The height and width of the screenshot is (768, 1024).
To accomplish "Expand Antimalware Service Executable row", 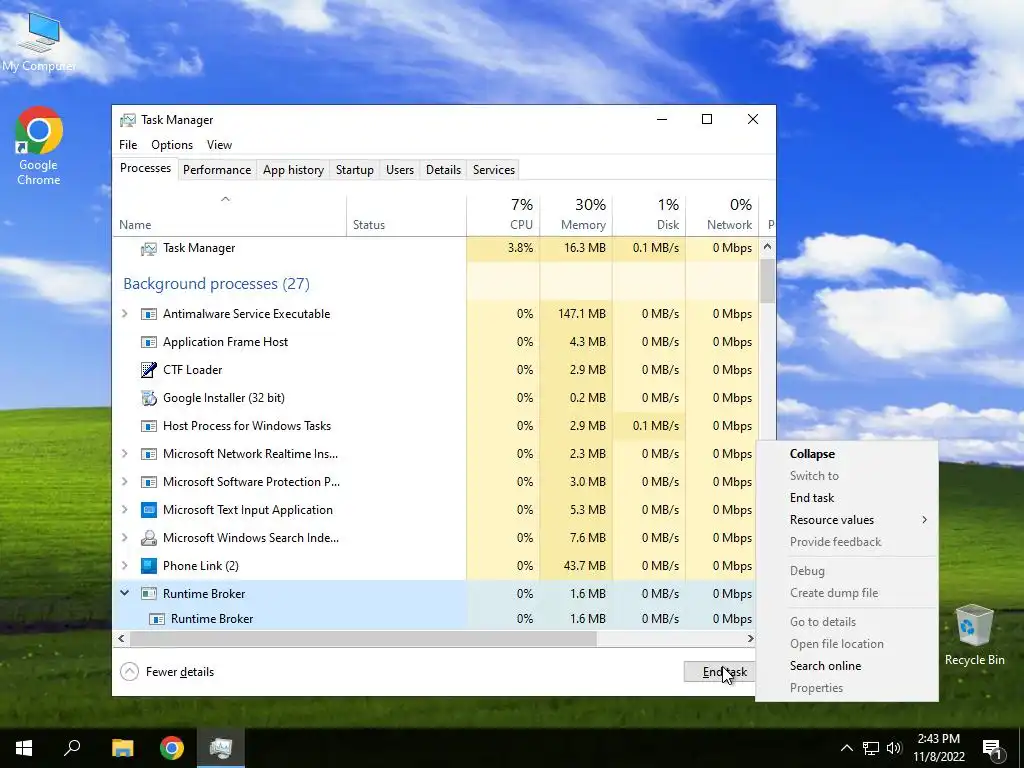I will 125,314.
